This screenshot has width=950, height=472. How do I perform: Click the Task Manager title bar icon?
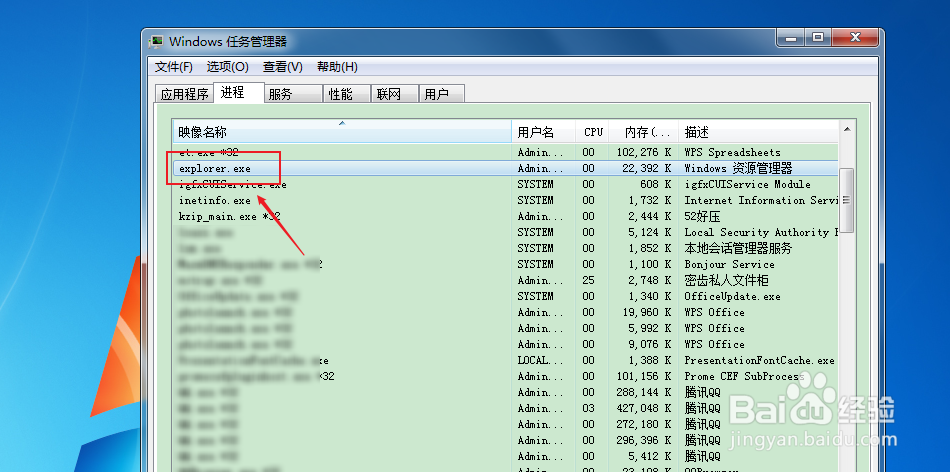(x=156, y=42)
